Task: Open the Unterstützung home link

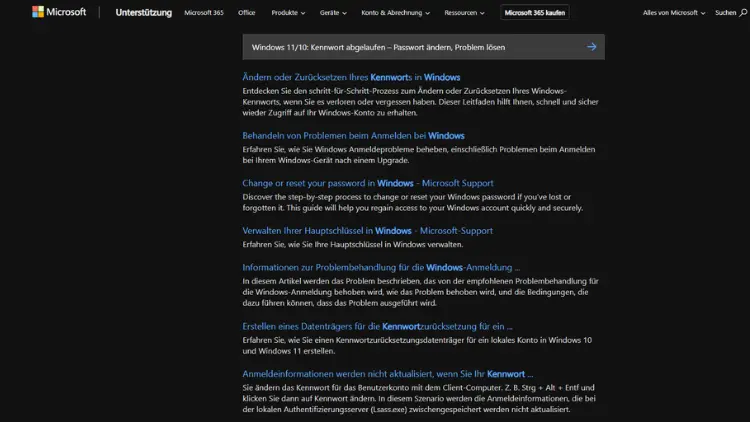Action: click(x=143, y=13)
